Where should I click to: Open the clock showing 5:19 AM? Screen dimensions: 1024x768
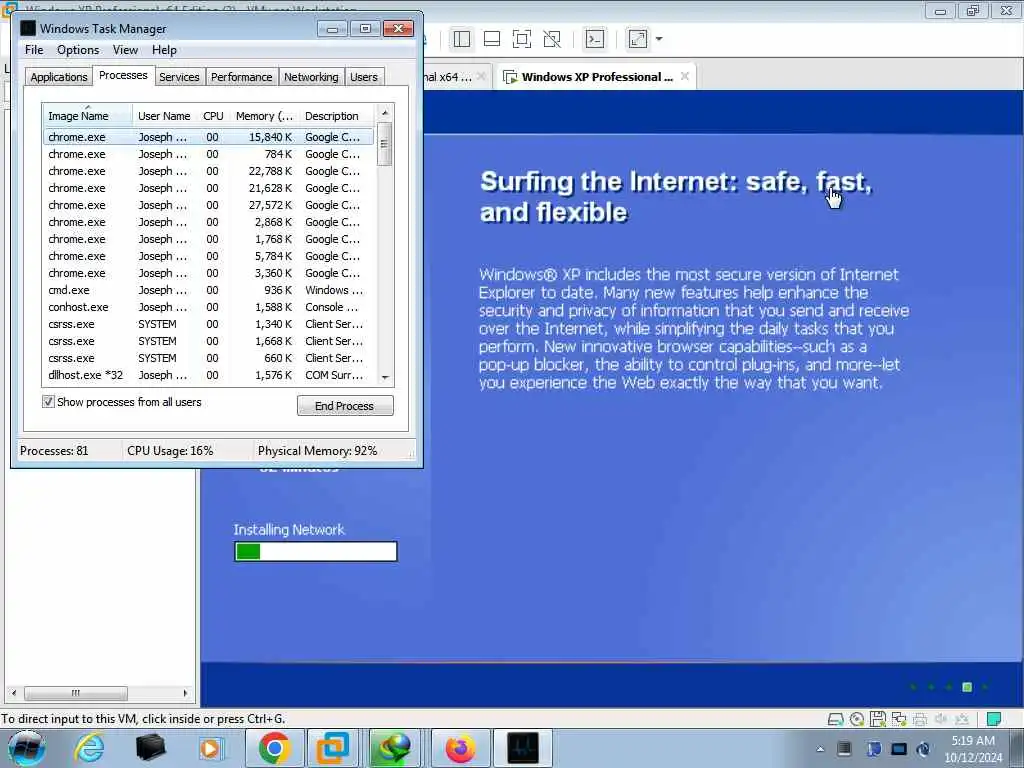[x=973, y=749]
